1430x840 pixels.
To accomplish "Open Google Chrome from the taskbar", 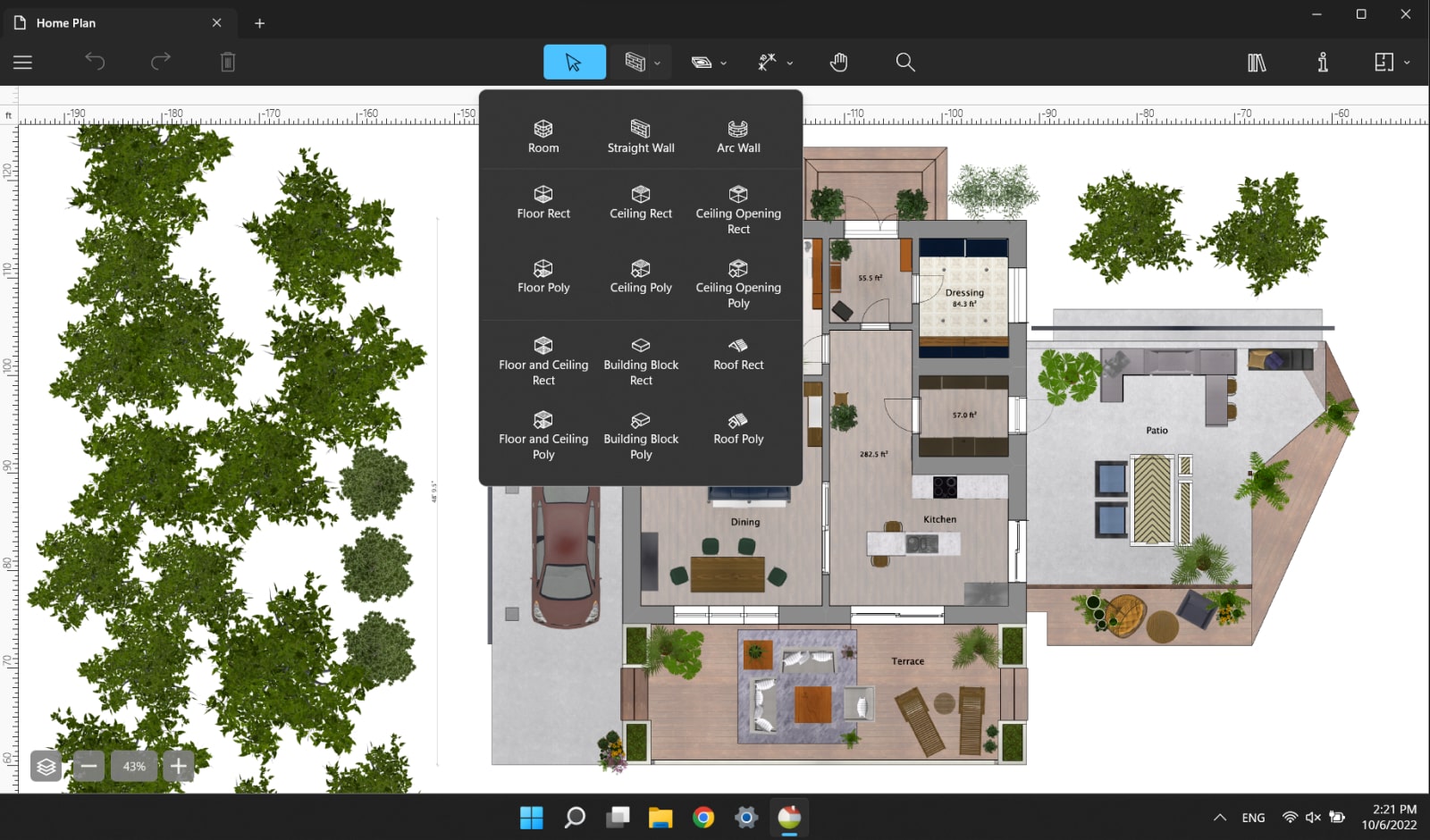I will (703, 817).
